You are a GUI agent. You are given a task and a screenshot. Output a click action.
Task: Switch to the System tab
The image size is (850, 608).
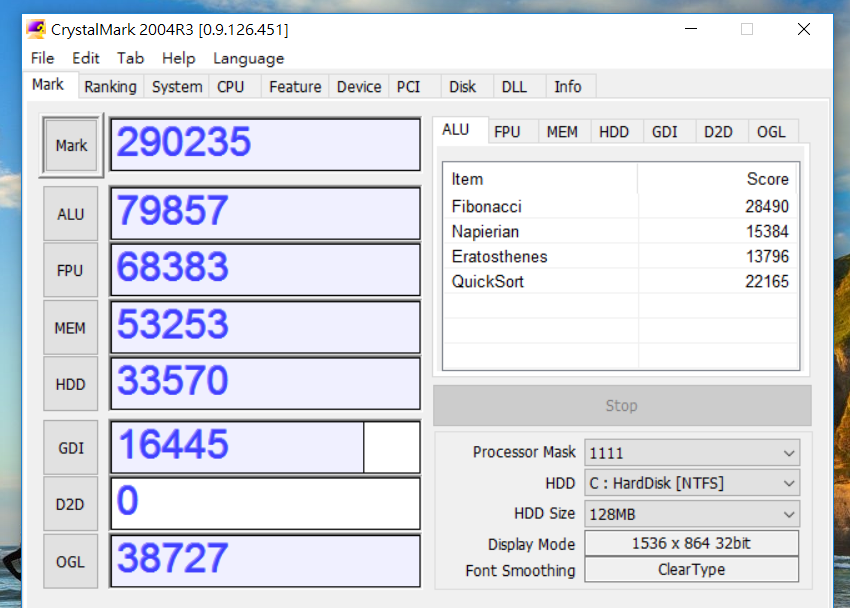[177, 87]
